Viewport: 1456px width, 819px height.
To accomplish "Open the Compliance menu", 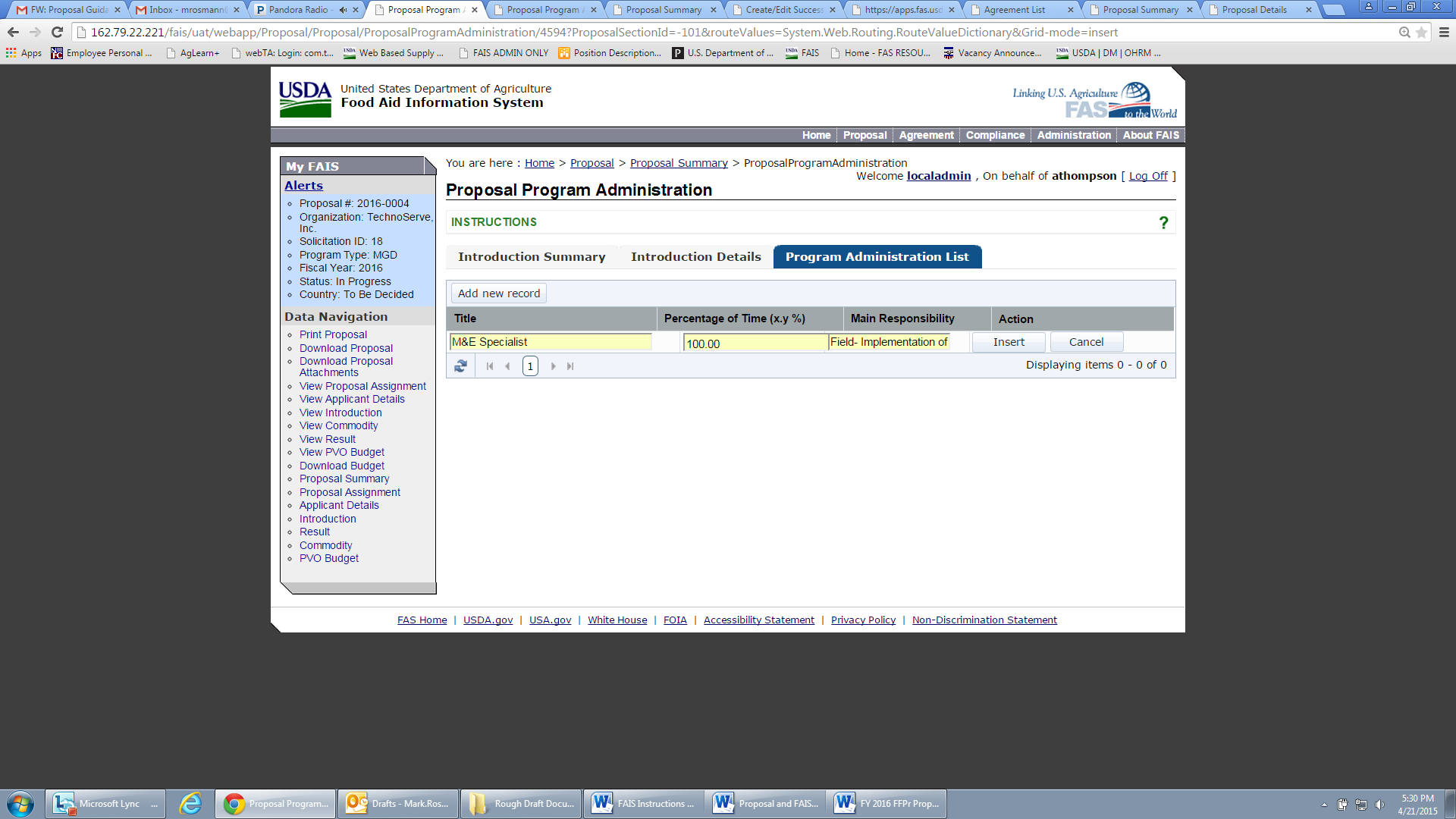I will point(994,135).
